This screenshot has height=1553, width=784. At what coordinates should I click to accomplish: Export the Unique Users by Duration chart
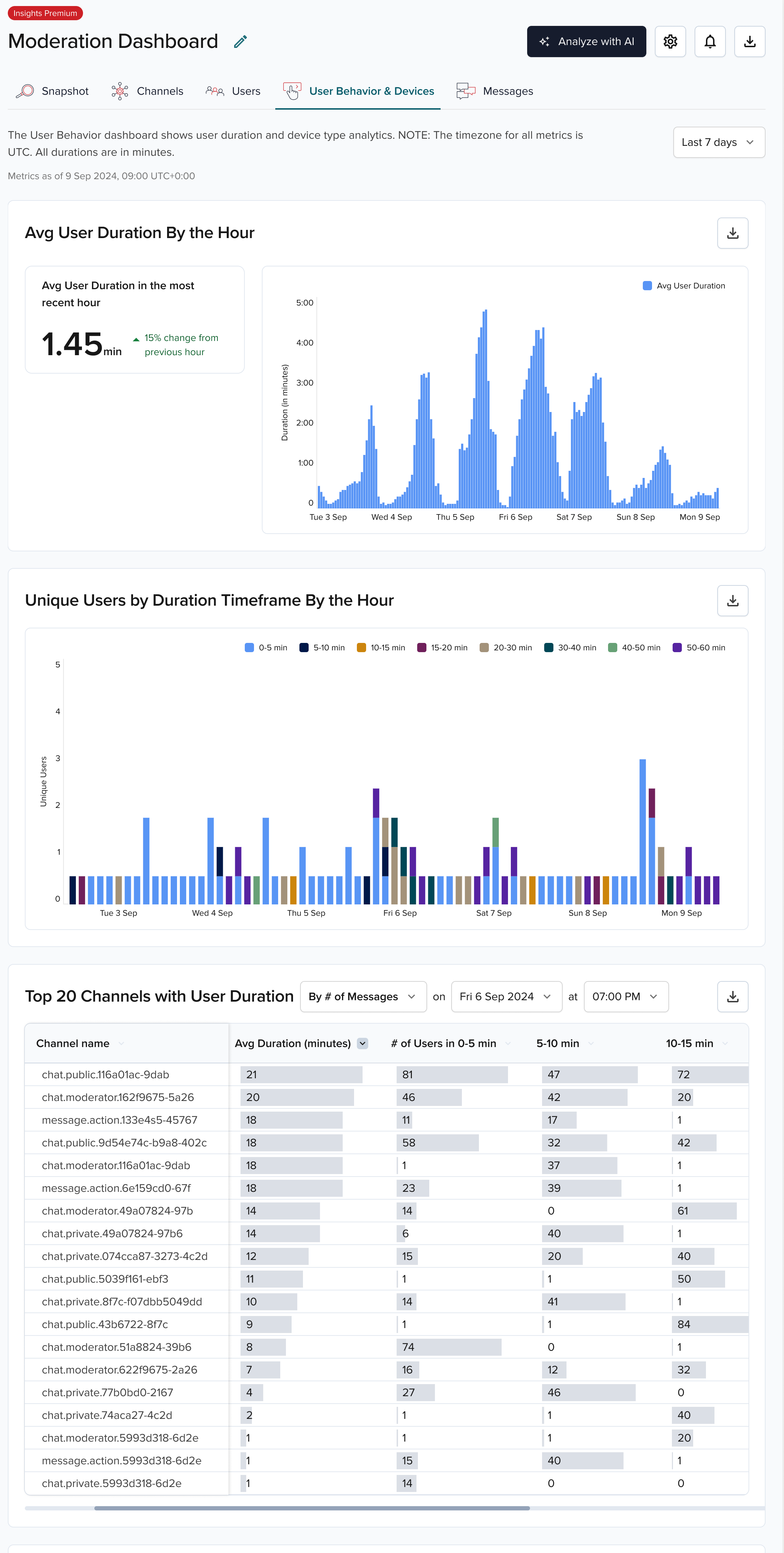click(x=732, y=600)
